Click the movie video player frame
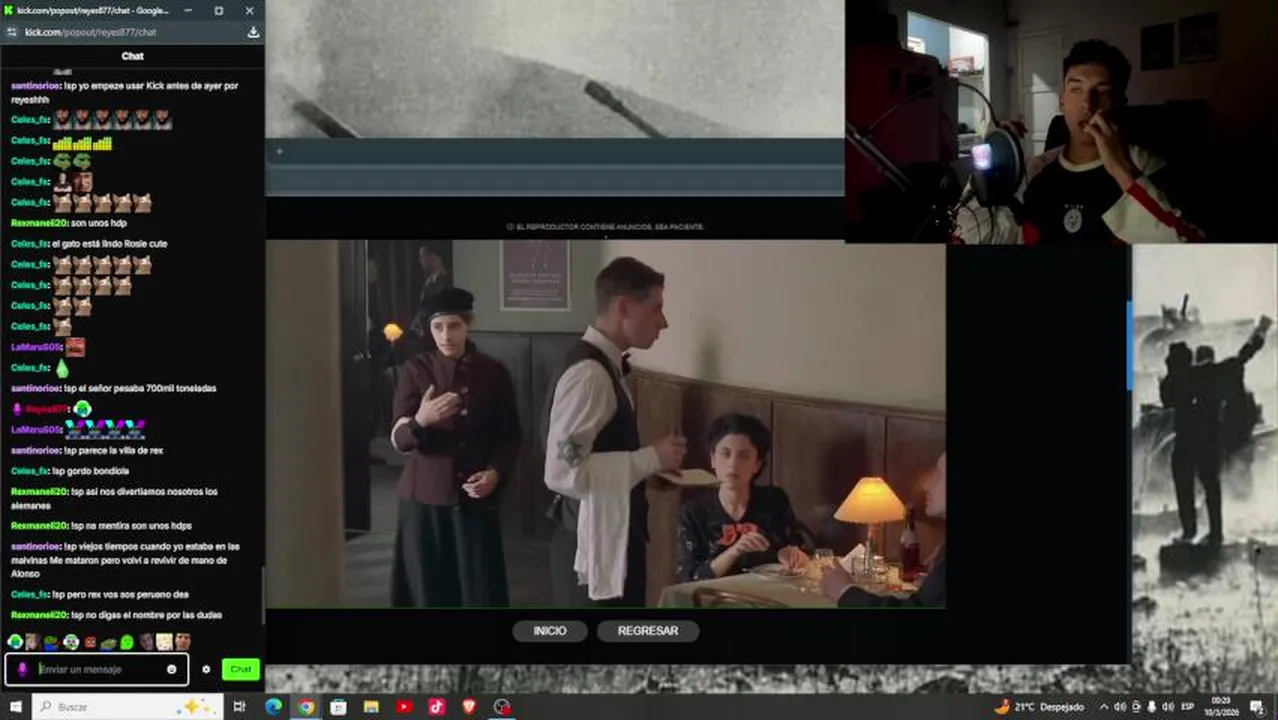Viewport: 1278px width, 720px height. (605, 423)
